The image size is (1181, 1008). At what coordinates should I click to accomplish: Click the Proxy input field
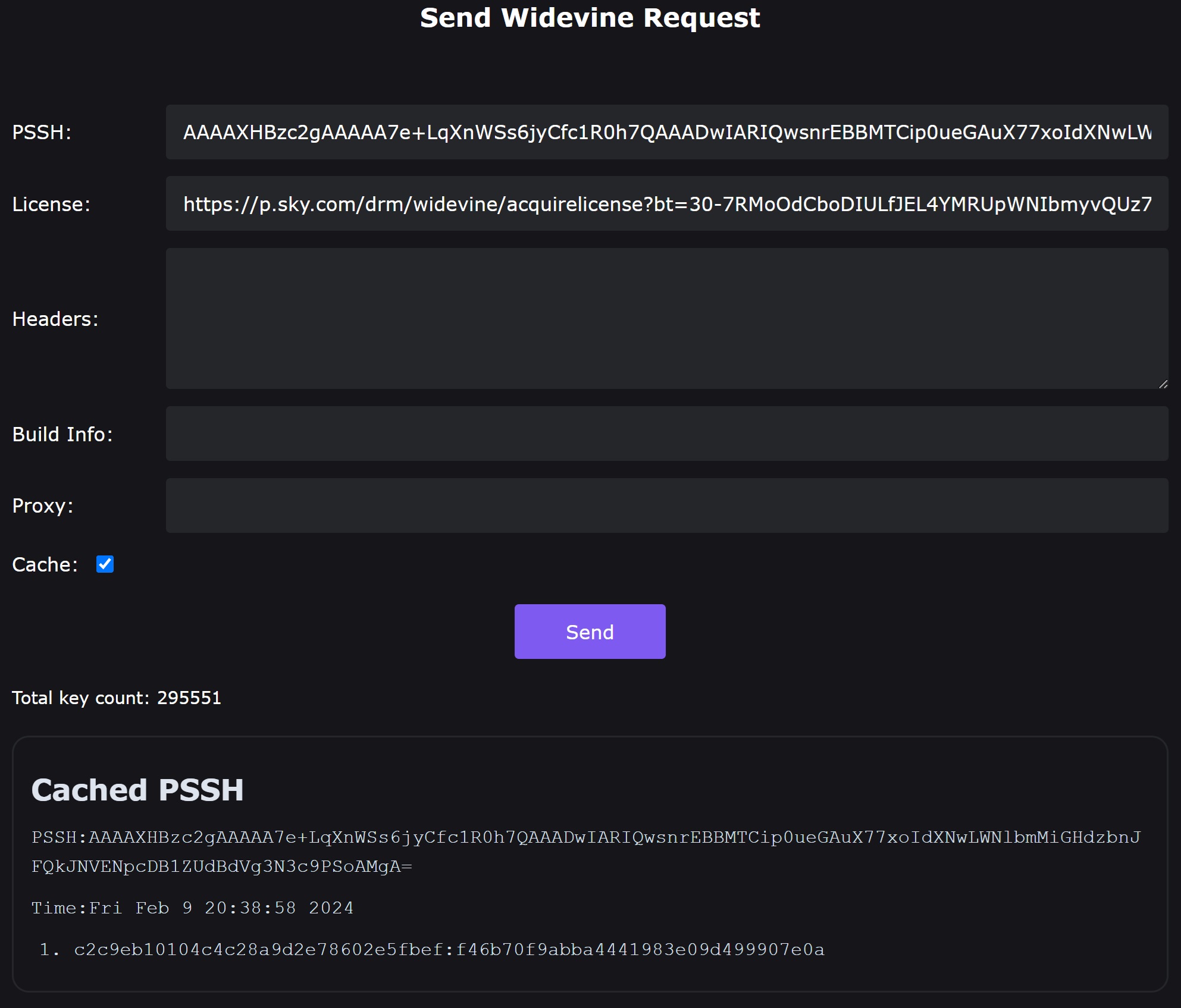(666, 505)
